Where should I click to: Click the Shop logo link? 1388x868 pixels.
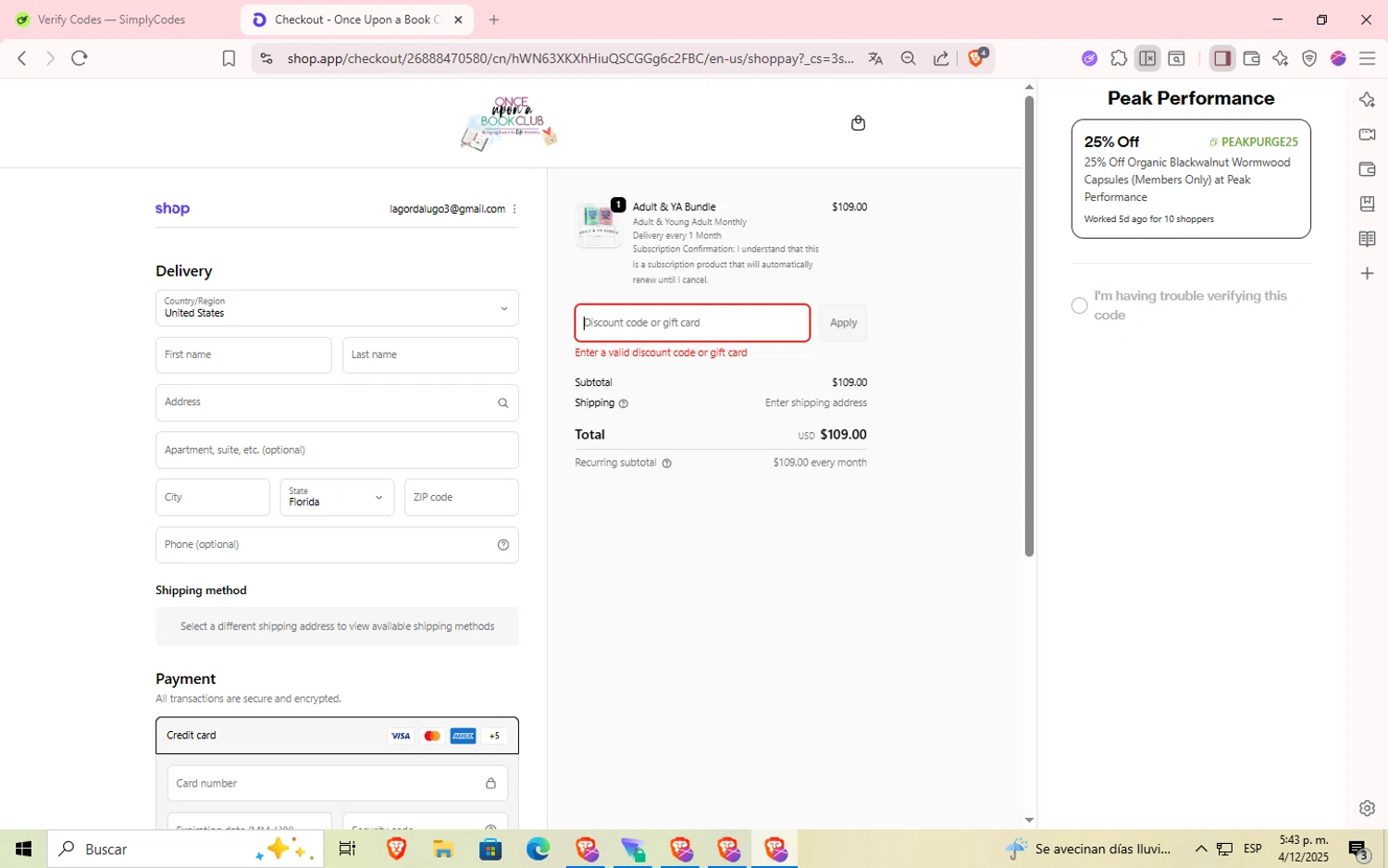[172, 208]
